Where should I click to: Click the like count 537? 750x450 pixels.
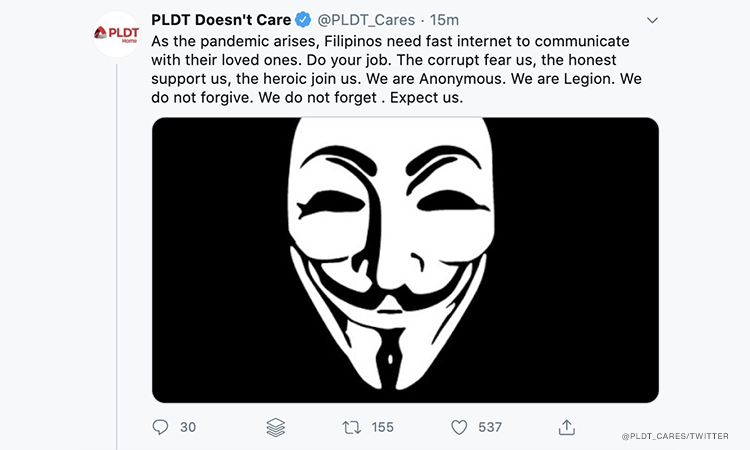point(490,427)
